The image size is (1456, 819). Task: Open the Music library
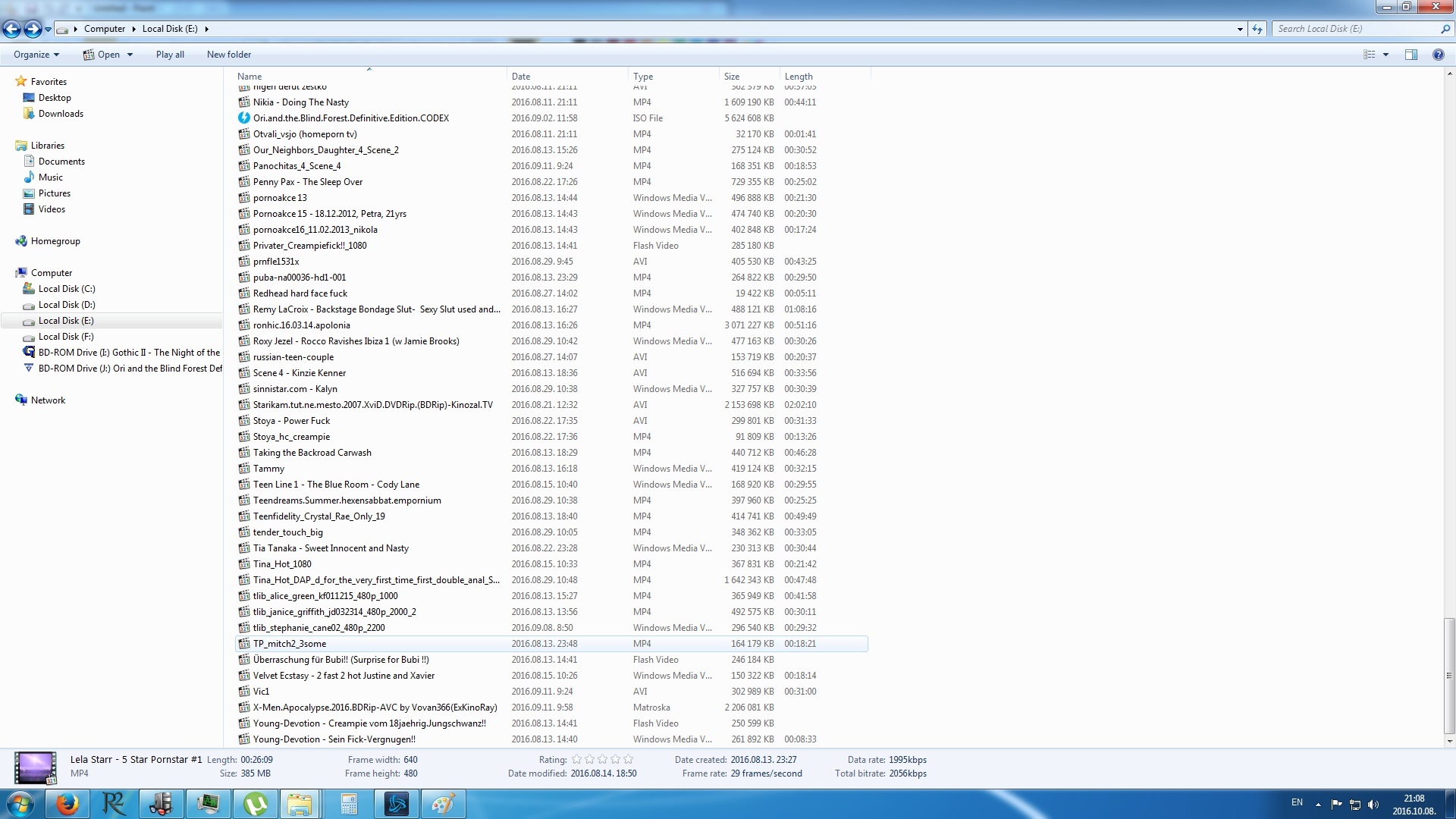click(50, 177)
